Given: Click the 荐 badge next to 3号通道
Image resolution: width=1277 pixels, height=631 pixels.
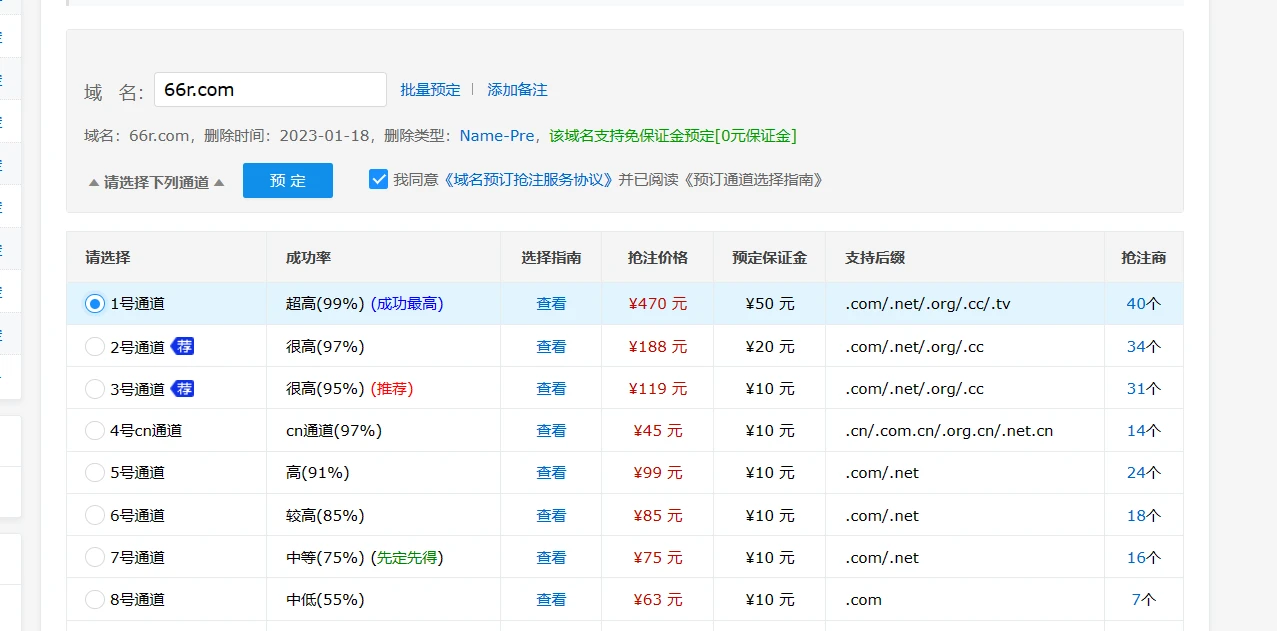Looking at the screenshot, I should pyautogui.click(x=183, y=388).
